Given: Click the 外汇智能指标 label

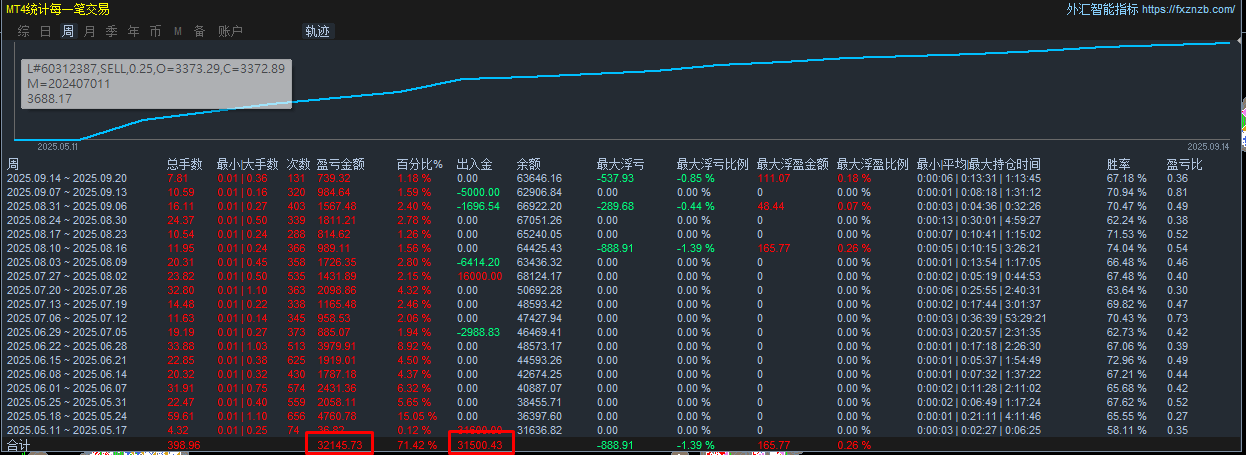Looking at the screenshot, I should [1102, 9].
